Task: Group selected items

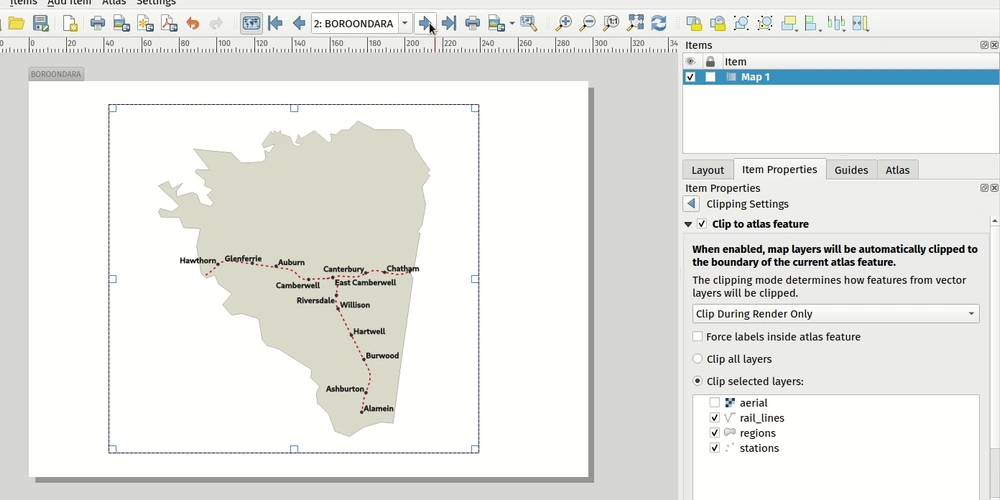Action: click(x=741, y=24)
